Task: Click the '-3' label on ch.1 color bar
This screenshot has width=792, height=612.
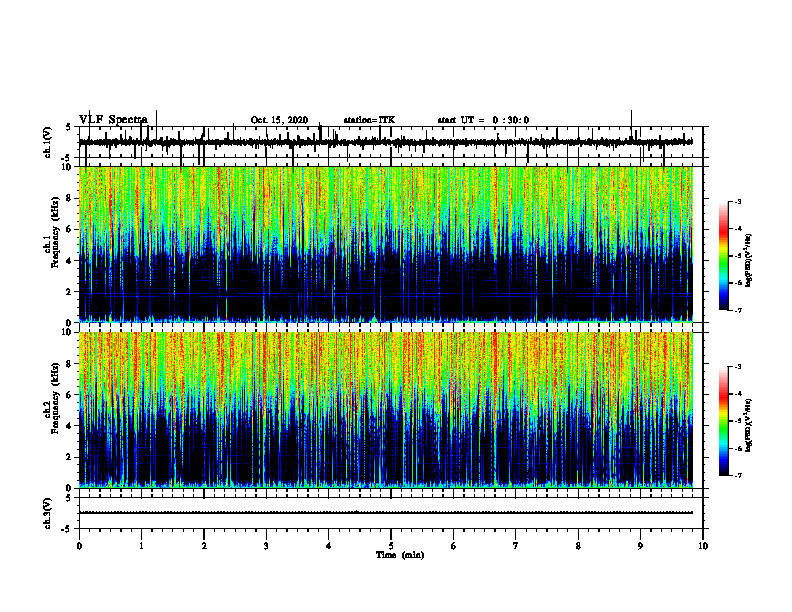Action: [738, 201]
